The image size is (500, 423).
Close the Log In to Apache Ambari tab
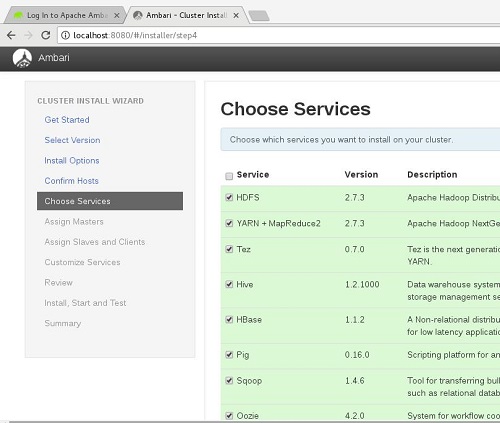point(117,16)
